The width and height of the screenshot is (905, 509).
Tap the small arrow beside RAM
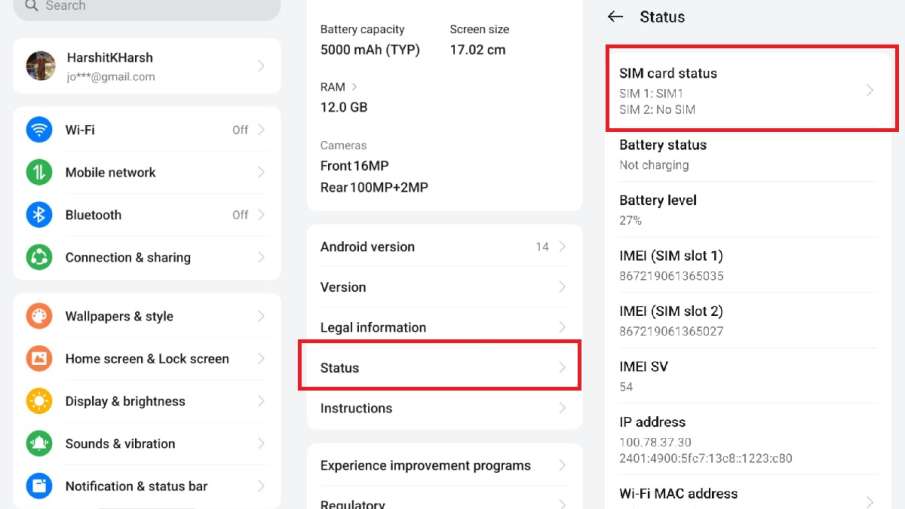coord(354,87)
